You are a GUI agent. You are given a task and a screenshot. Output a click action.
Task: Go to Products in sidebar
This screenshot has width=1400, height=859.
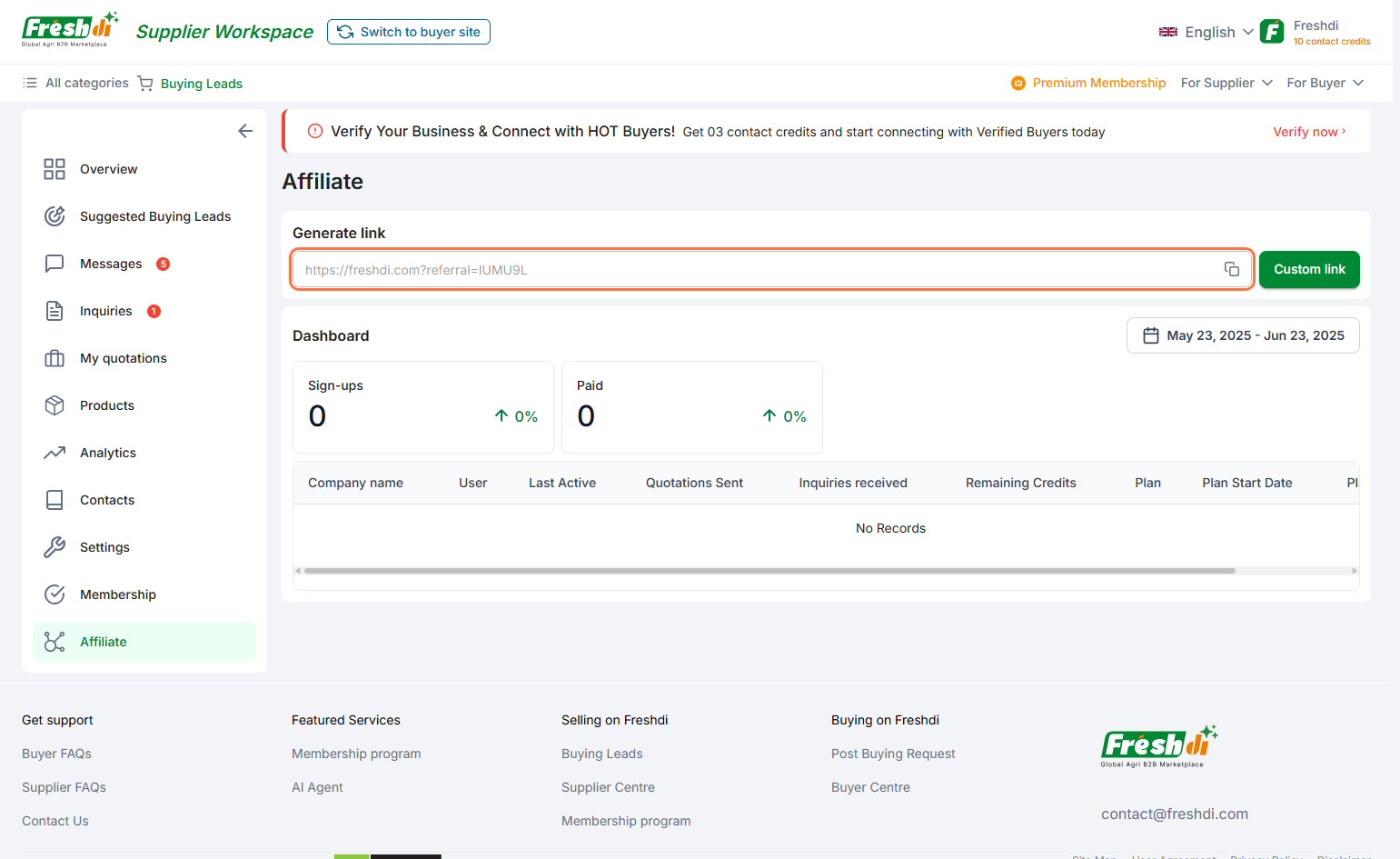[106, 405]
